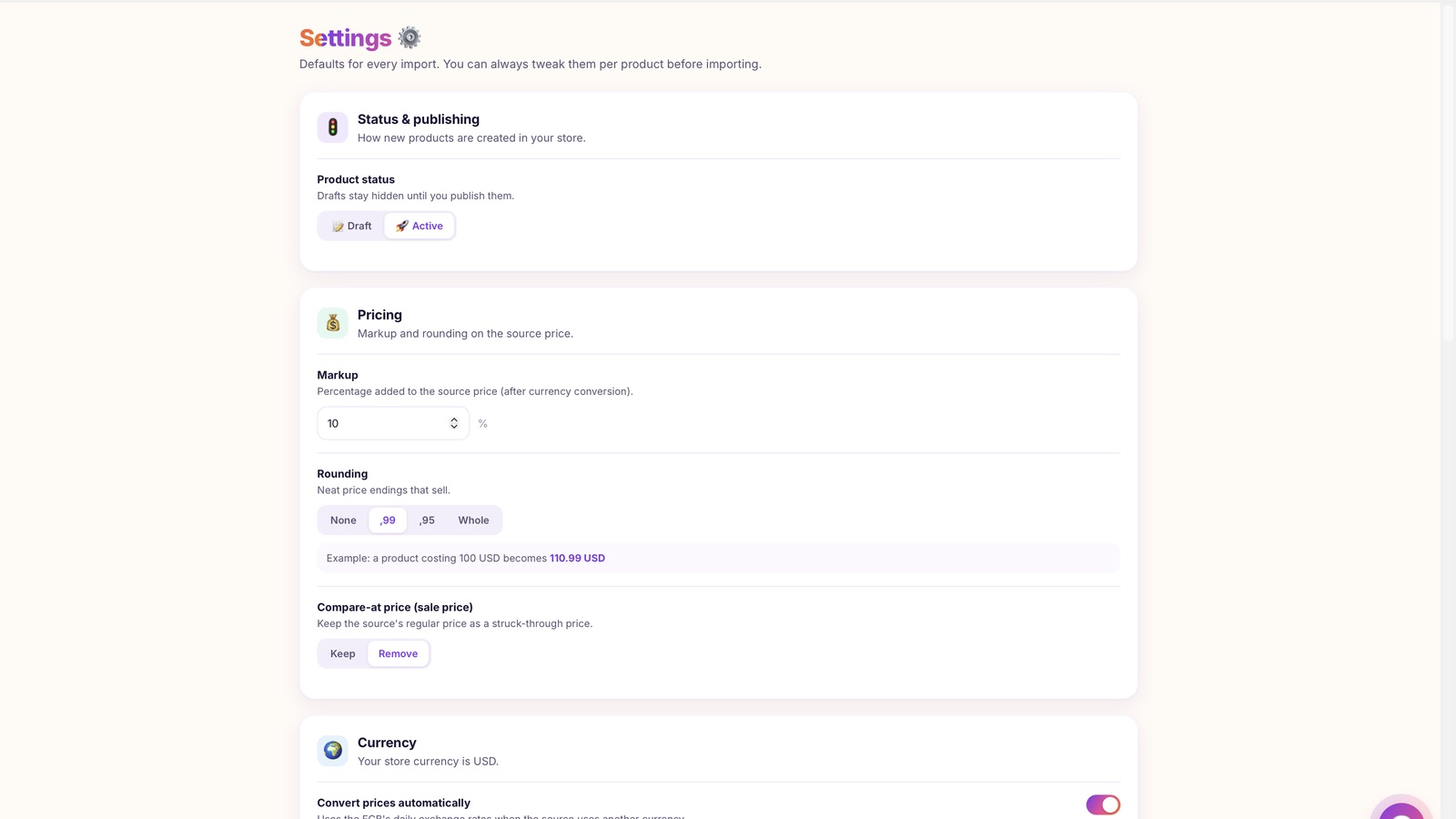Click the Rounding label

[342, 474]
